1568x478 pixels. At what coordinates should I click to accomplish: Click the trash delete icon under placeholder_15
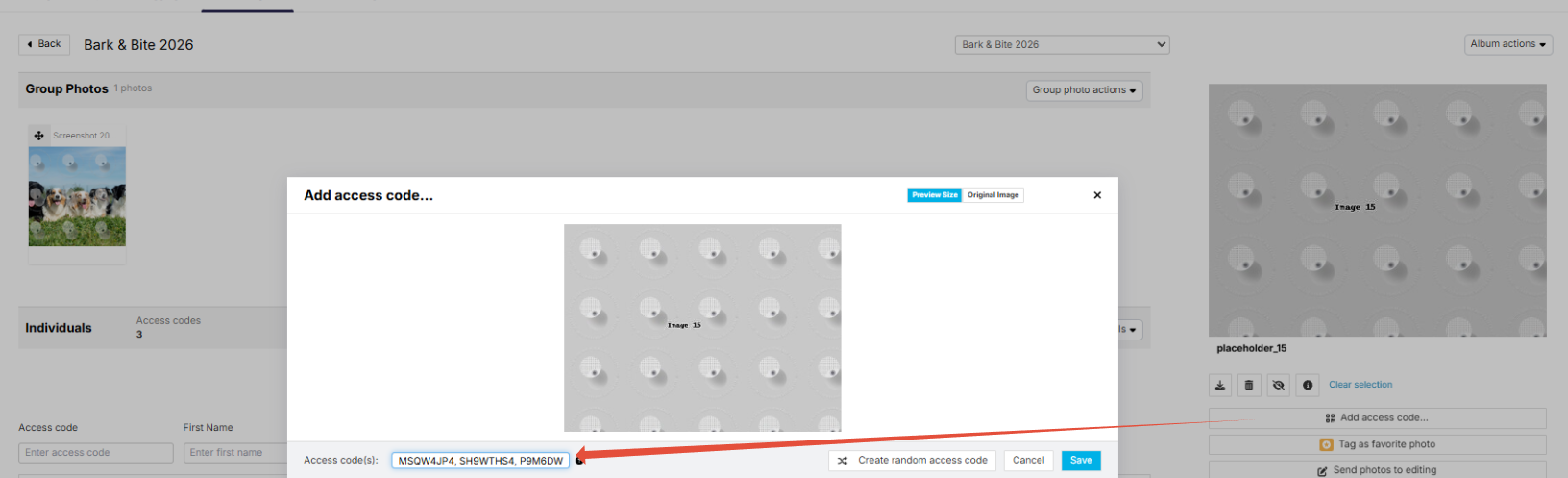(x=1249, y=385)
